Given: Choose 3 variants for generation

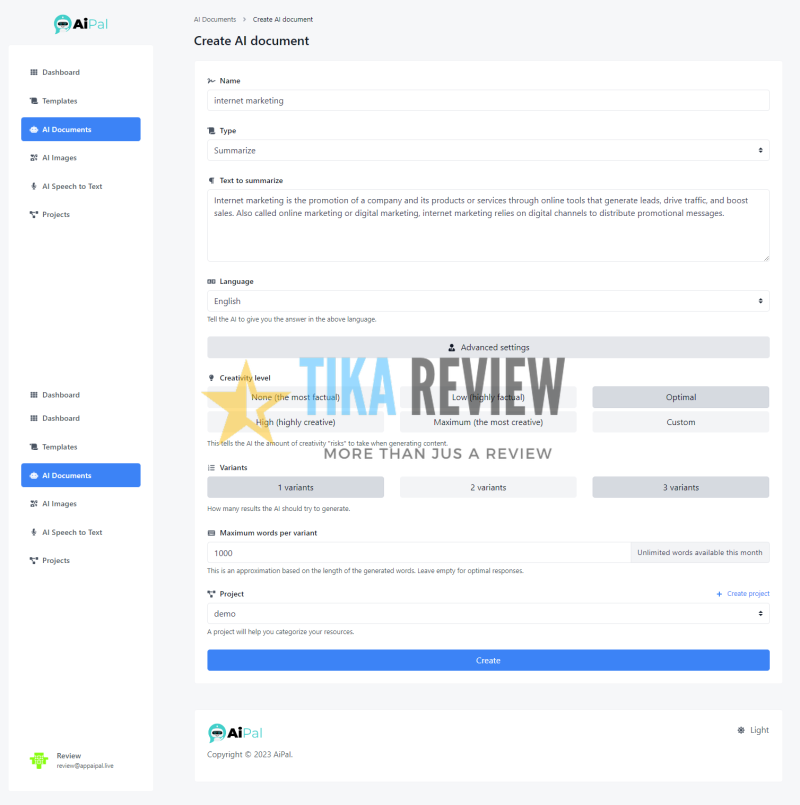Looking at the screenshot, I should 680,487.
